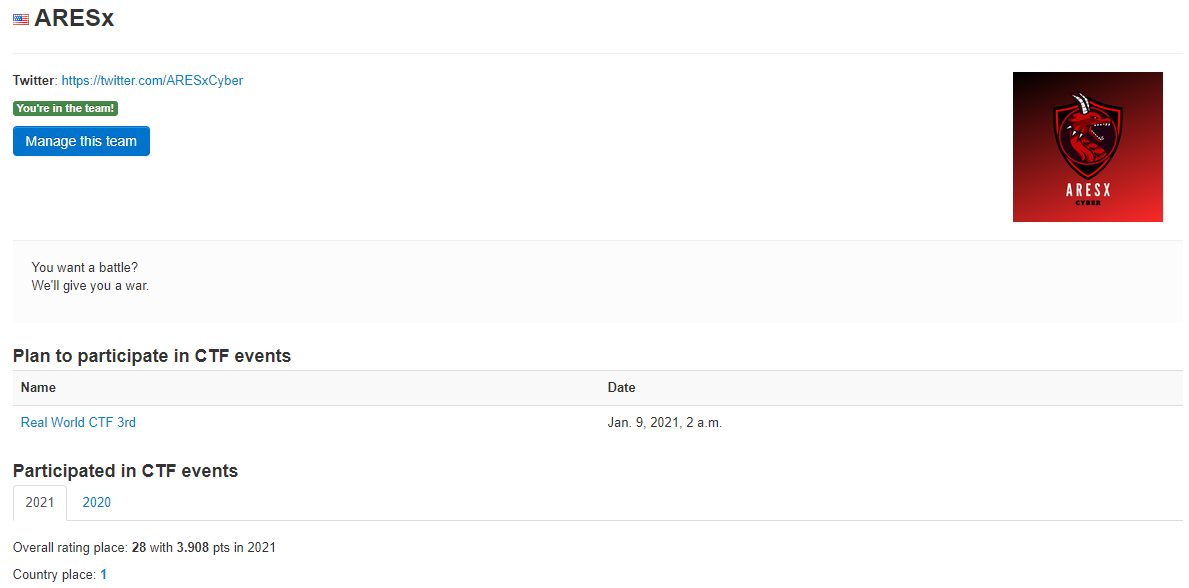This screenshot has width=1189, height=588.
Task: Click the Jan. 9, 2021 date cell
Action: (x=664, y=423)
